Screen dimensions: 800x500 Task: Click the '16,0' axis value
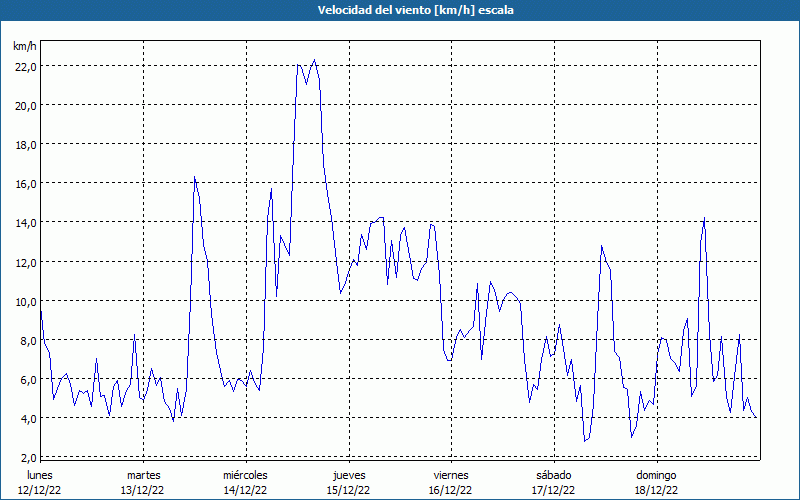point(25,184)
